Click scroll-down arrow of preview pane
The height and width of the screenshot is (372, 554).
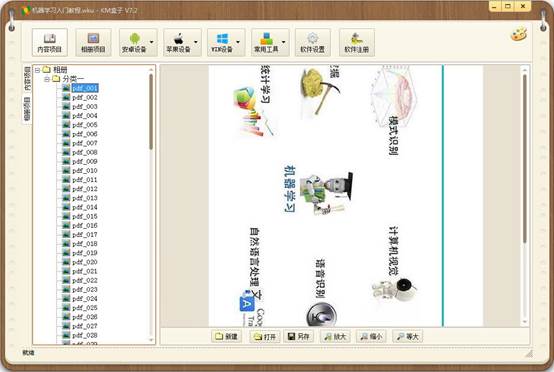coord(525,322)
